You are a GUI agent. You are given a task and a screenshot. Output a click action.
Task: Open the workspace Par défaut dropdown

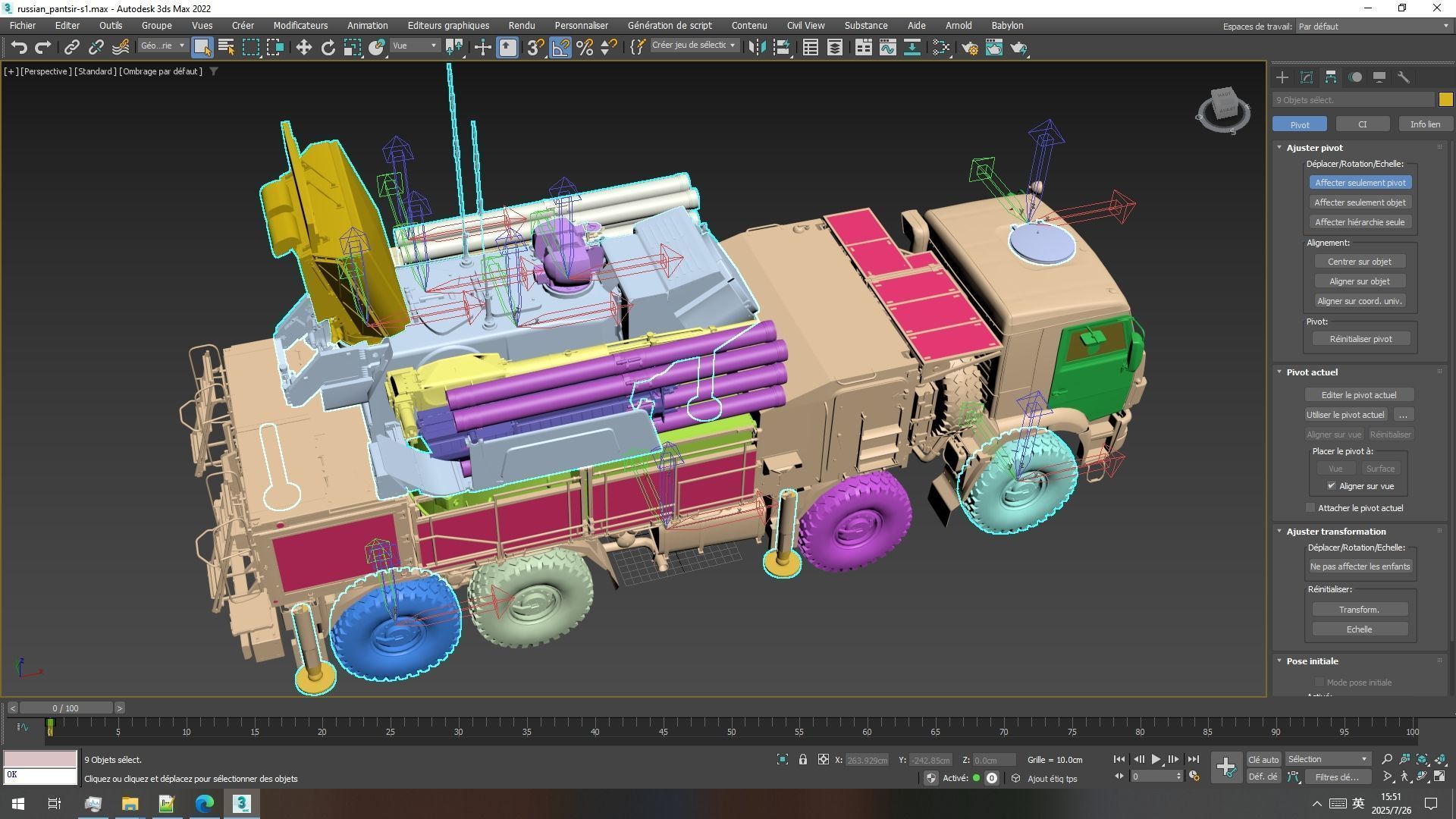(1373, 27)
